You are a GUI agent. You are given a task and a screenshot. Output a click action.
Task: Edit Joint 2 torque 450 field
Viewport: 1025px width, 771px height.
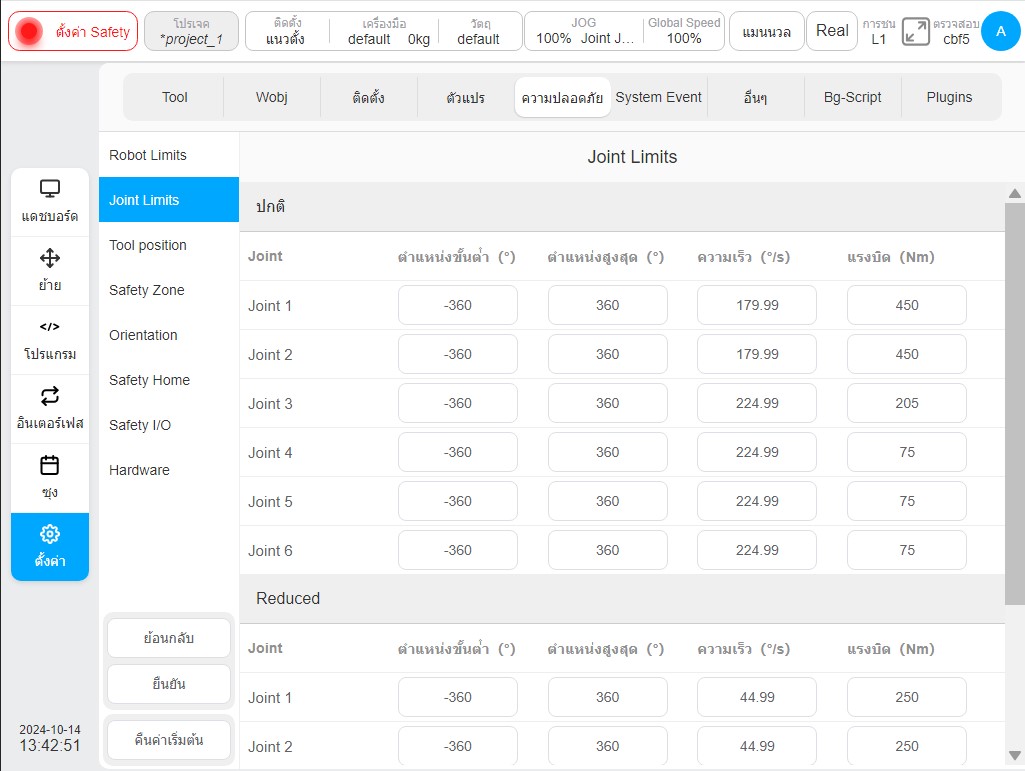(x=907, y=354)
